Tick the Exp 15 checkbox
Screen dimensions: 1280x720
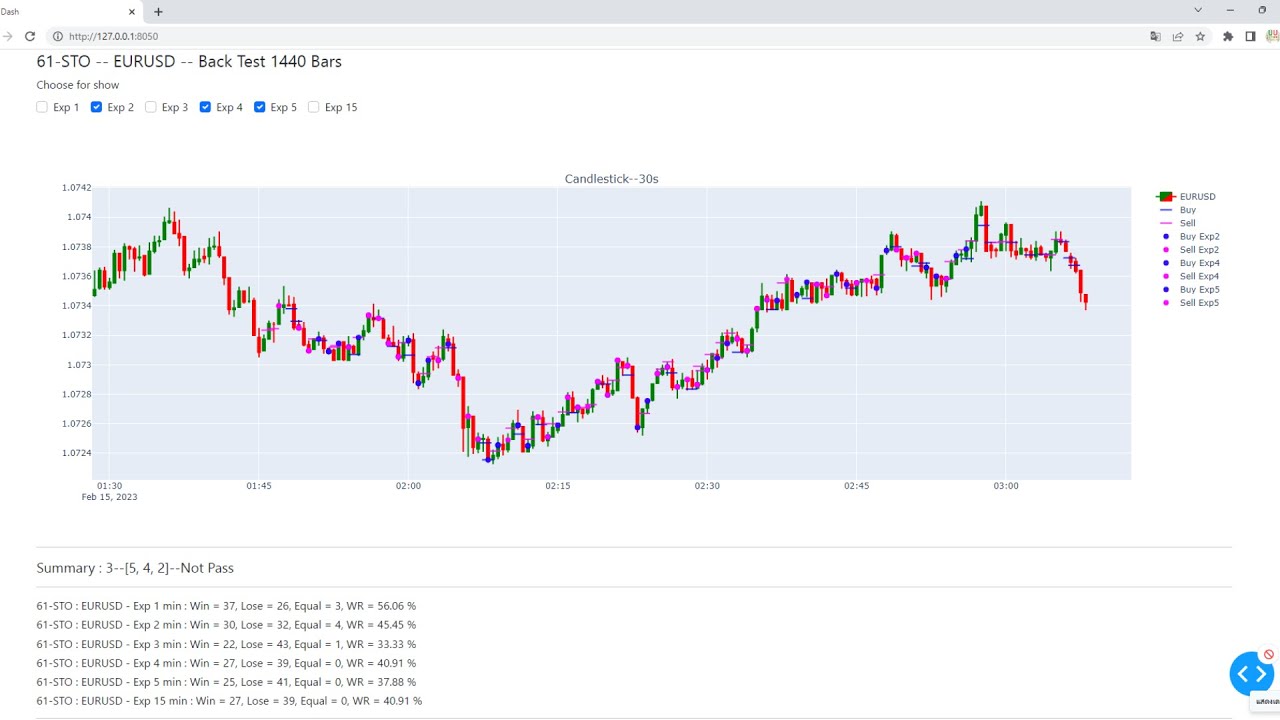click(314, 107)
